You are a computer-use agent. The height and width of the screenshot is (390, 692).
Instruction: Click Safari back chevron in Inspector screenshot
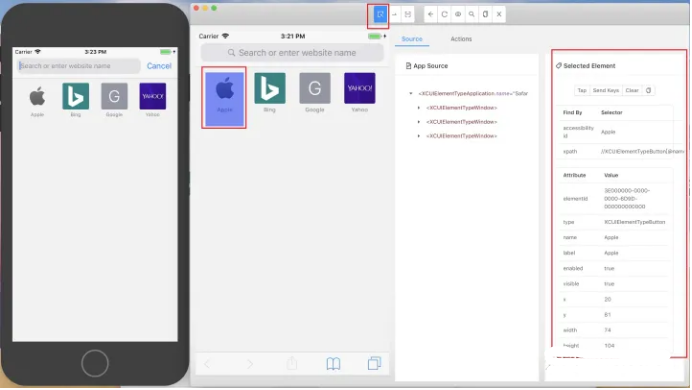(207, 364)
